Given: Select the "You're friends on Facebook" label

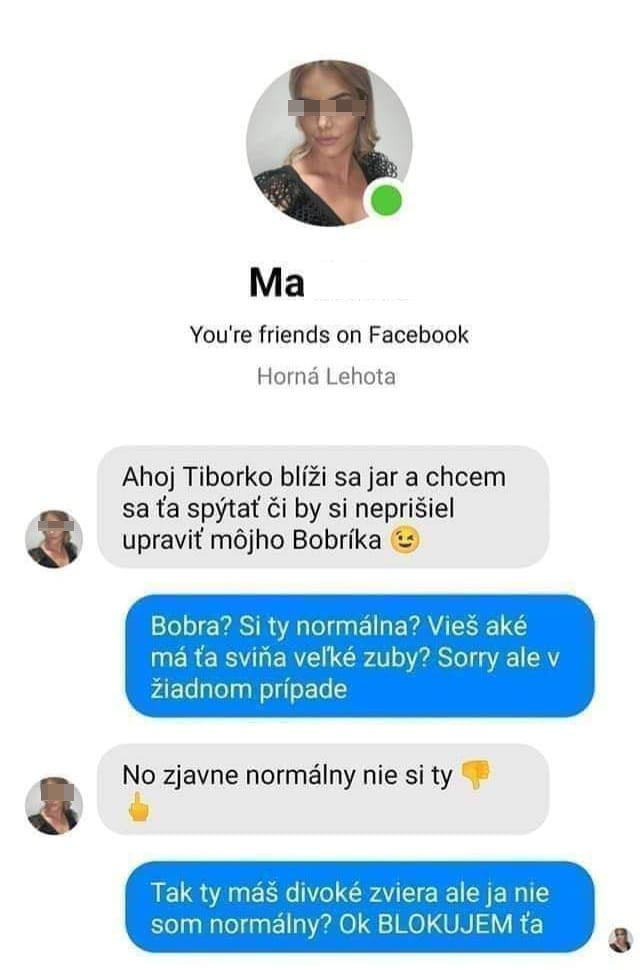Looking at the screenshot, I should (329, 335).
